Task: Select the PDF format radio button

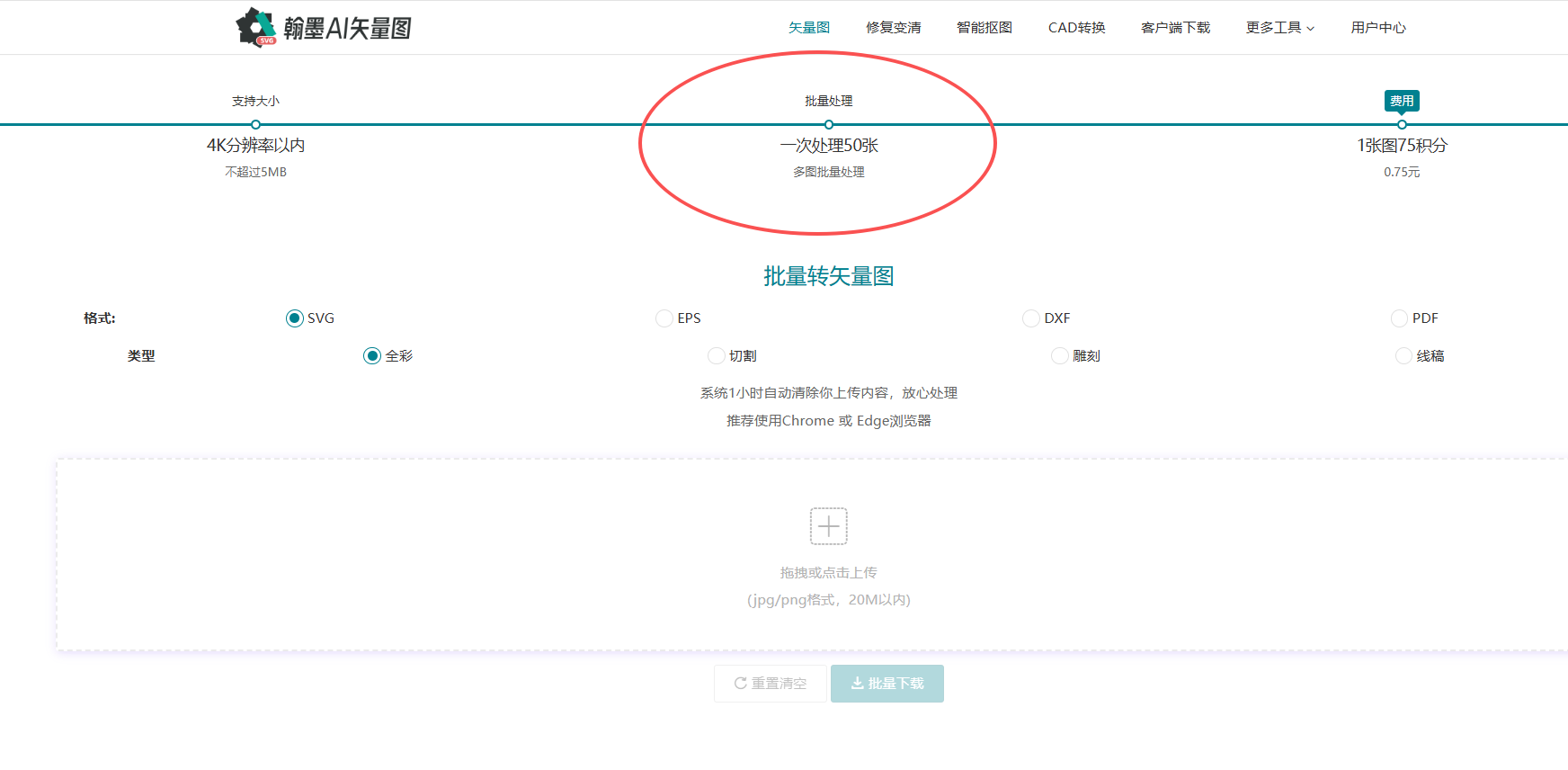Action: [x=1399, y=318]
